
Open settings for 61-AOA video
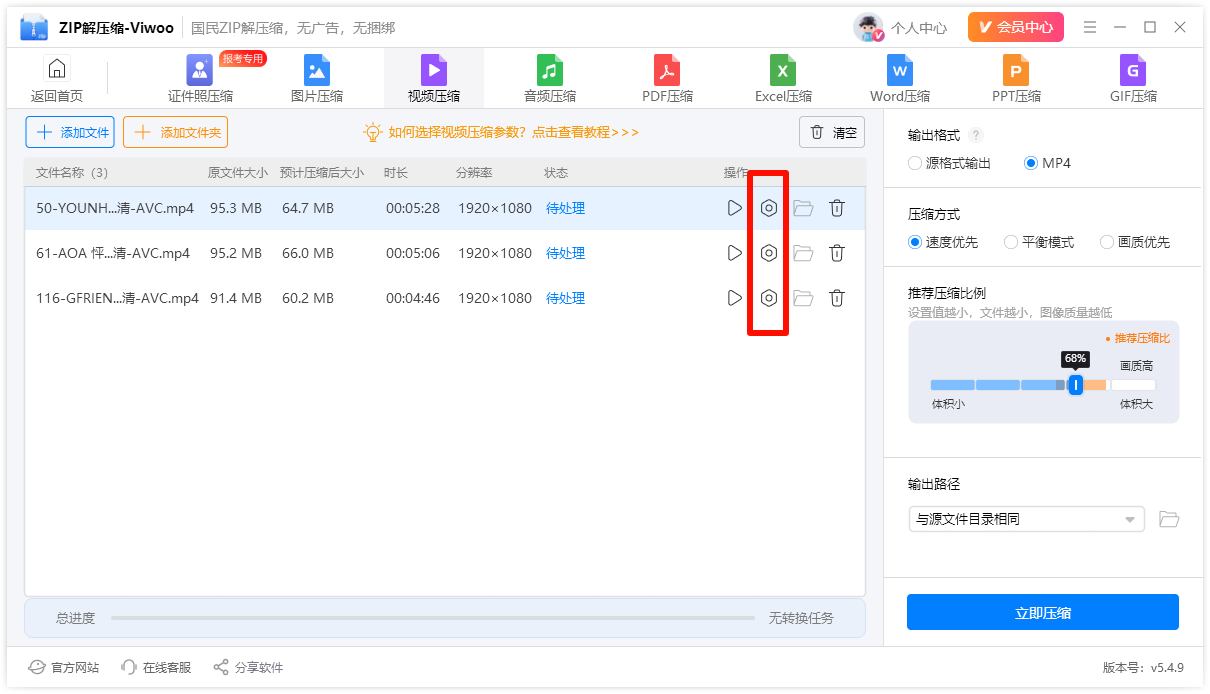[768, 253]
